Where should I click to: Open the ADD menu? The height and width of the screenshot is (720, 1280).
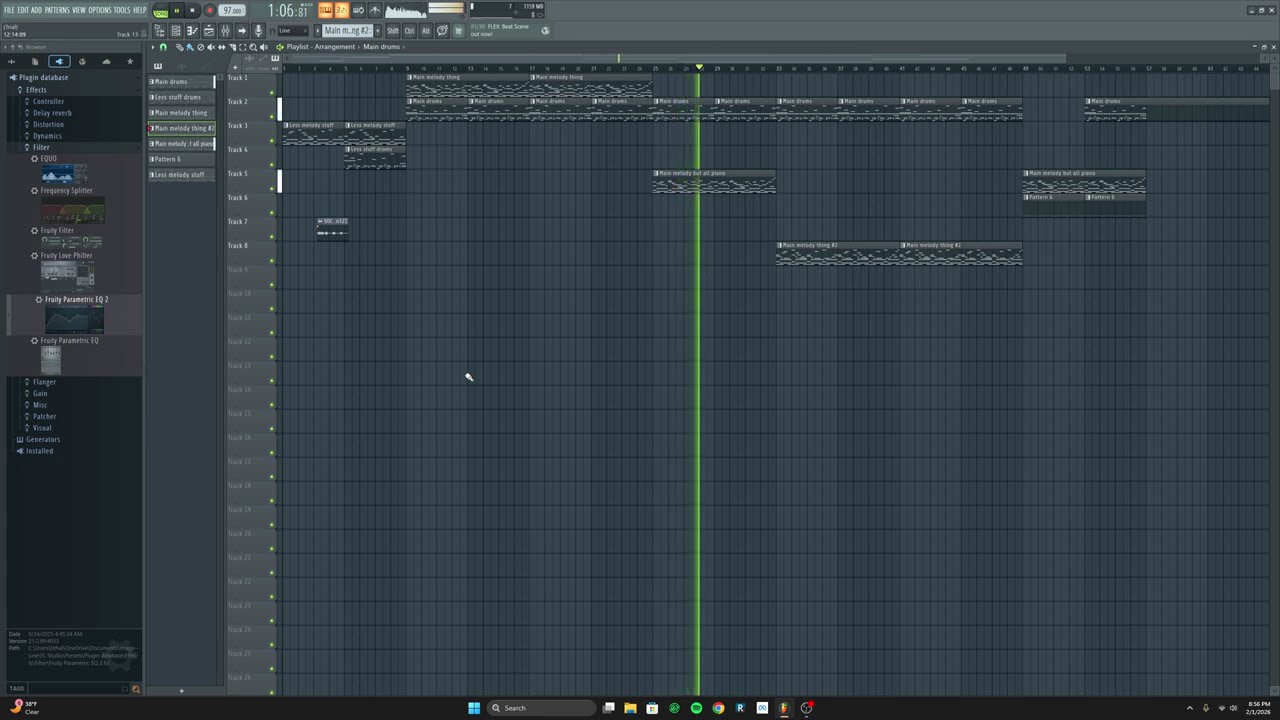click(37, 10)
